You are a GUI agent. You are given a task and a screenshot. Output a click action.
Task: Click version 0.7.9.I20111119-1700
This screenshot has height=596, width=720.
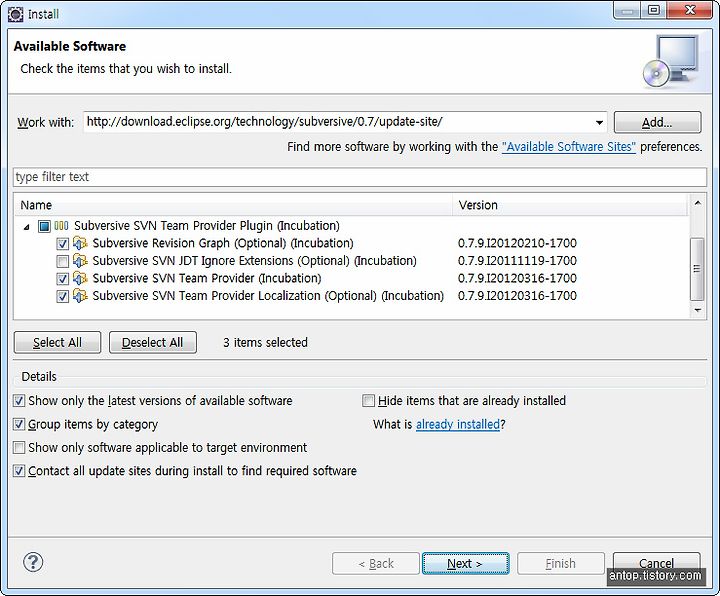[x=517, y=261]
